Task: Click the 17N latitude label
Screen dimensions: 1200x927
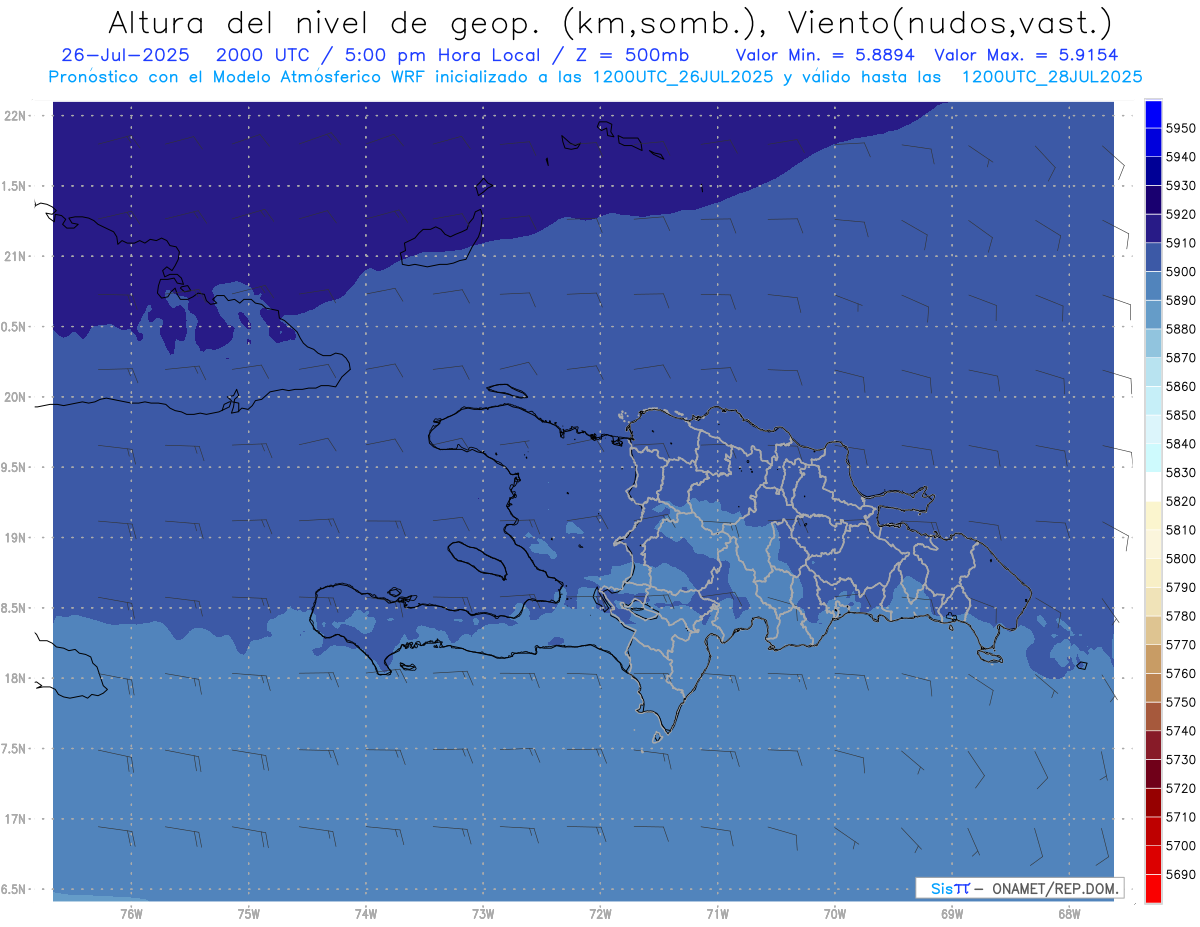Action: coord(16,818)
